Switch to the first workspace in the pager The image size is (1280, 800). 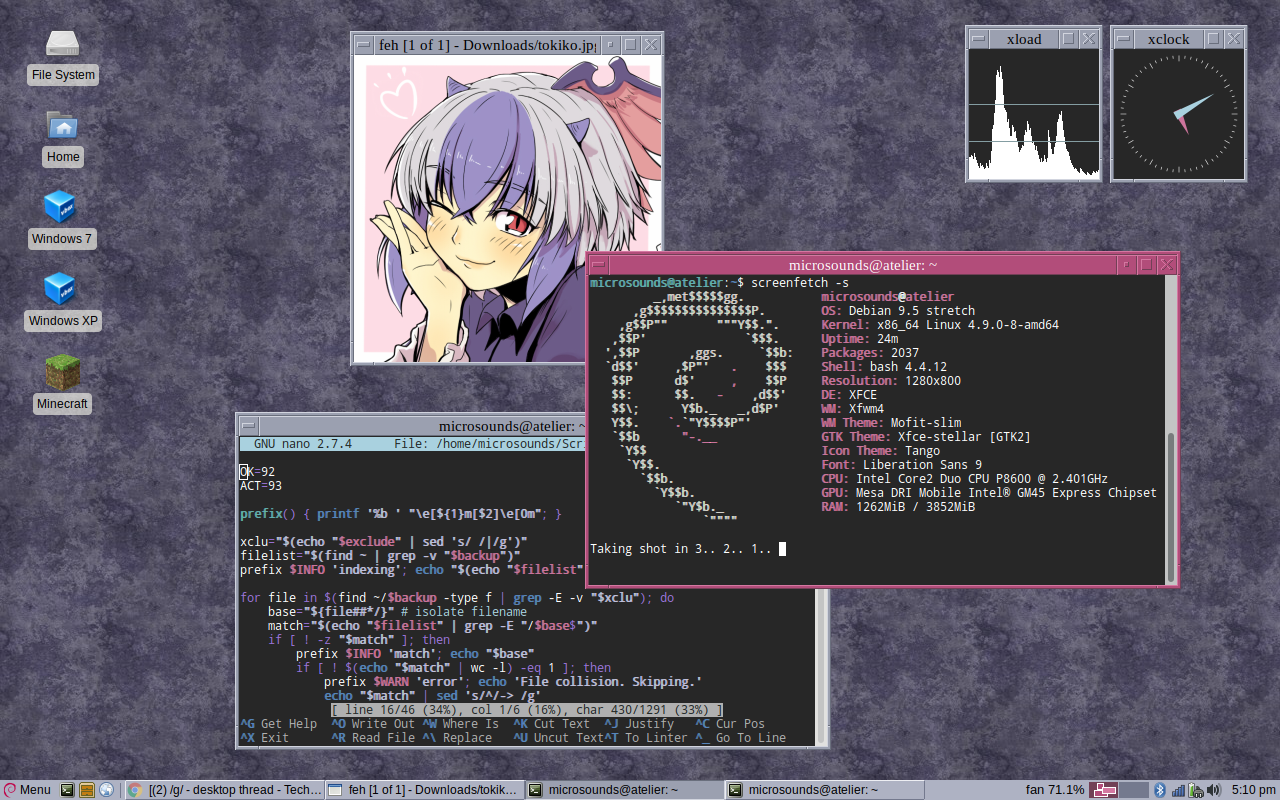1104,790
